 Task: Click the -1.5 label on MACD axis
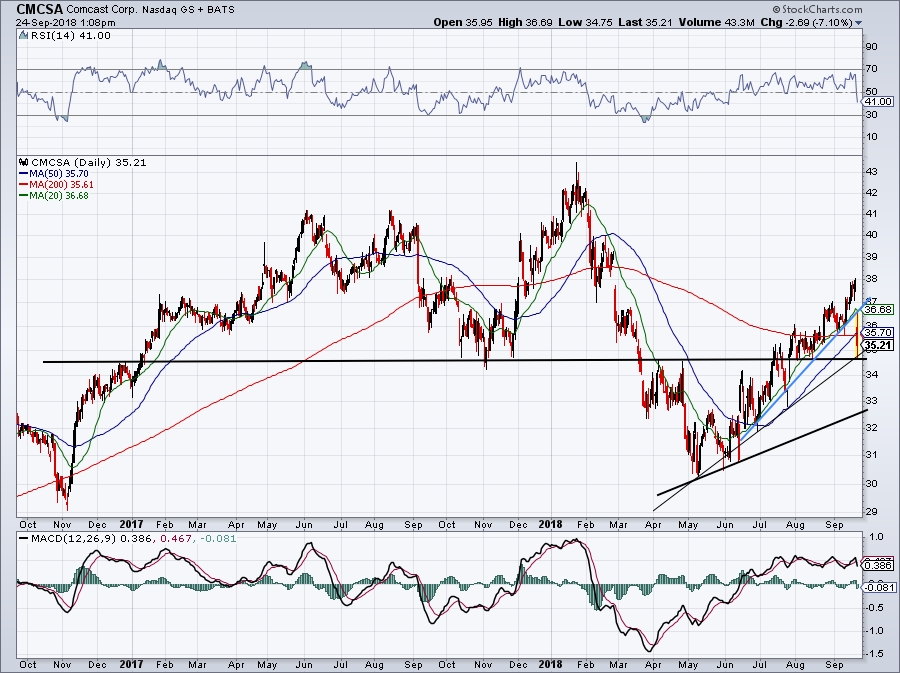click(874, 653)
